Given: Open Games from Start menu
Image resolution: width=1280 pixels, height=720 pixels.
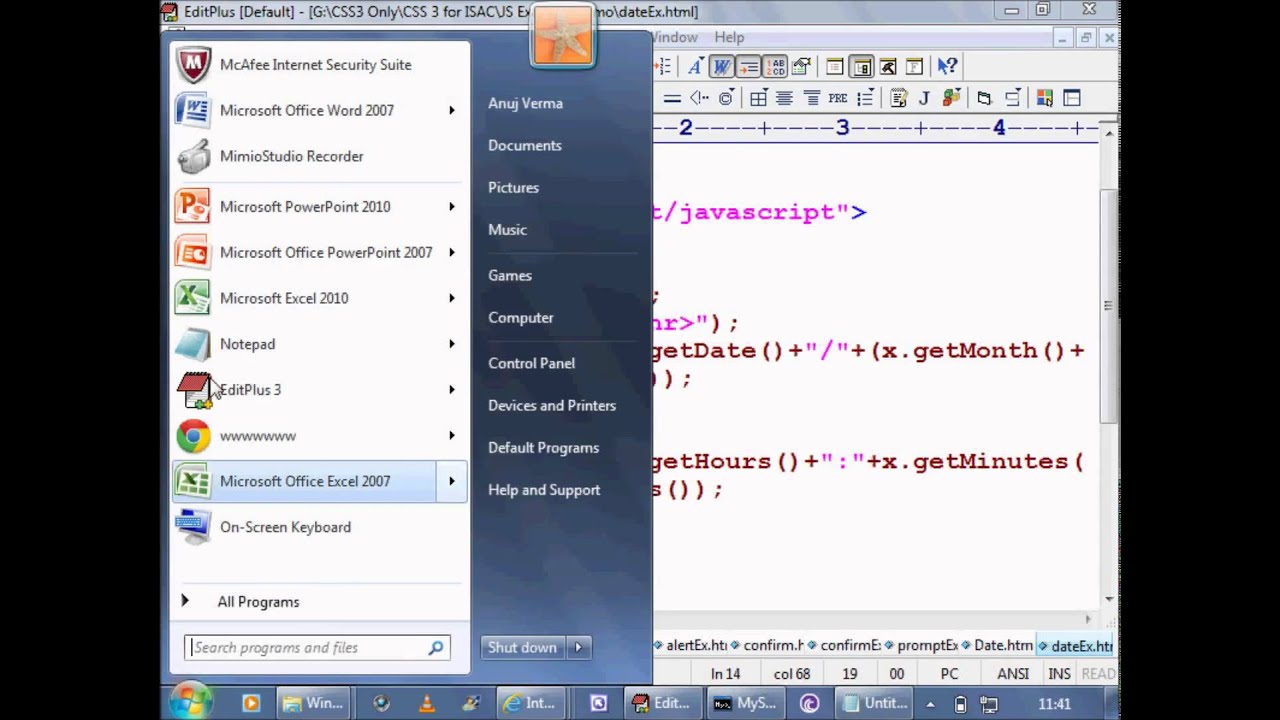Looking at the screenshot, I should 510,276.
